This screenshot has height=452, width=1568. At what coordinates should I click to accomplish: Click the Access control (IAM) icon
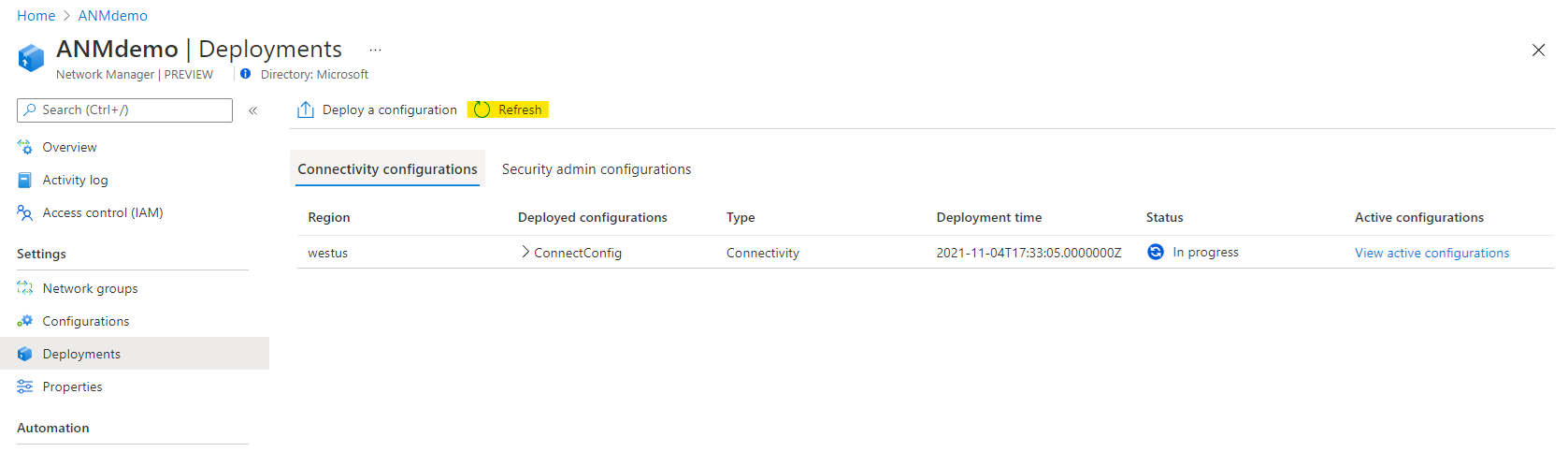25,212
